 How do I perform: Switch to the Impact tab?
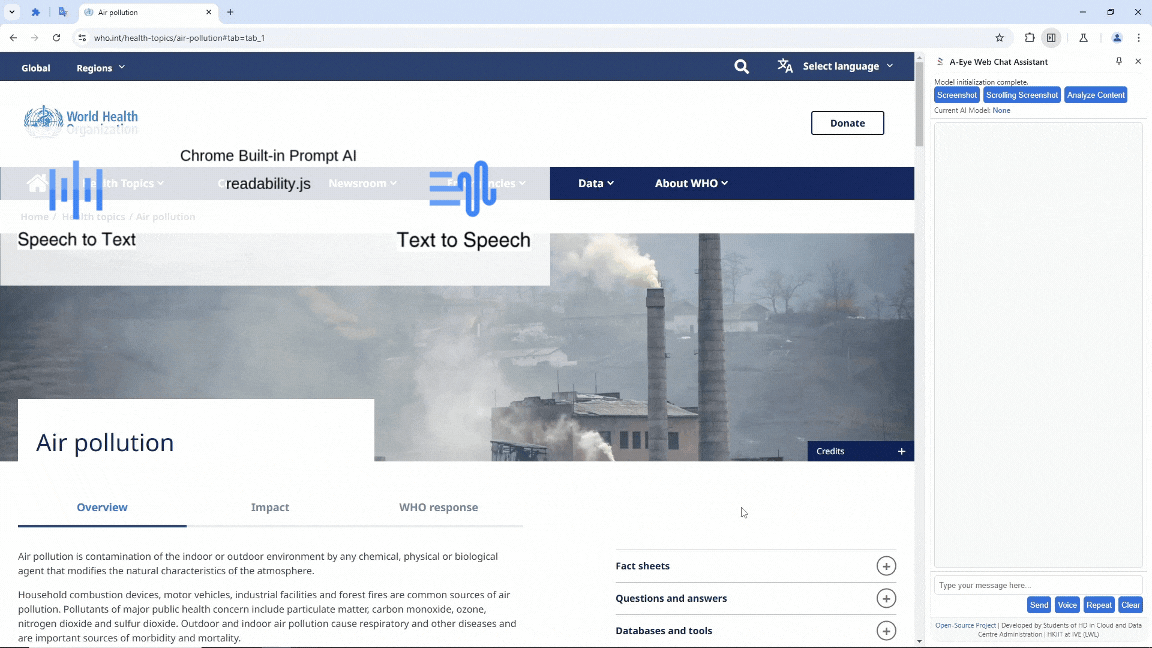(x=270, y=507)
